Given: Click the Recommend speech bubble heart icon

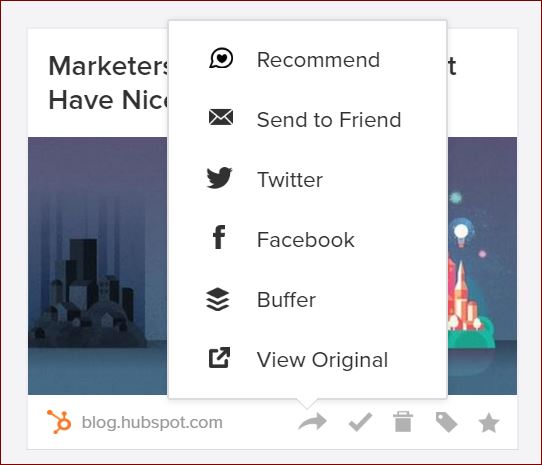Looking at the screenshot, I should (221, 58).
